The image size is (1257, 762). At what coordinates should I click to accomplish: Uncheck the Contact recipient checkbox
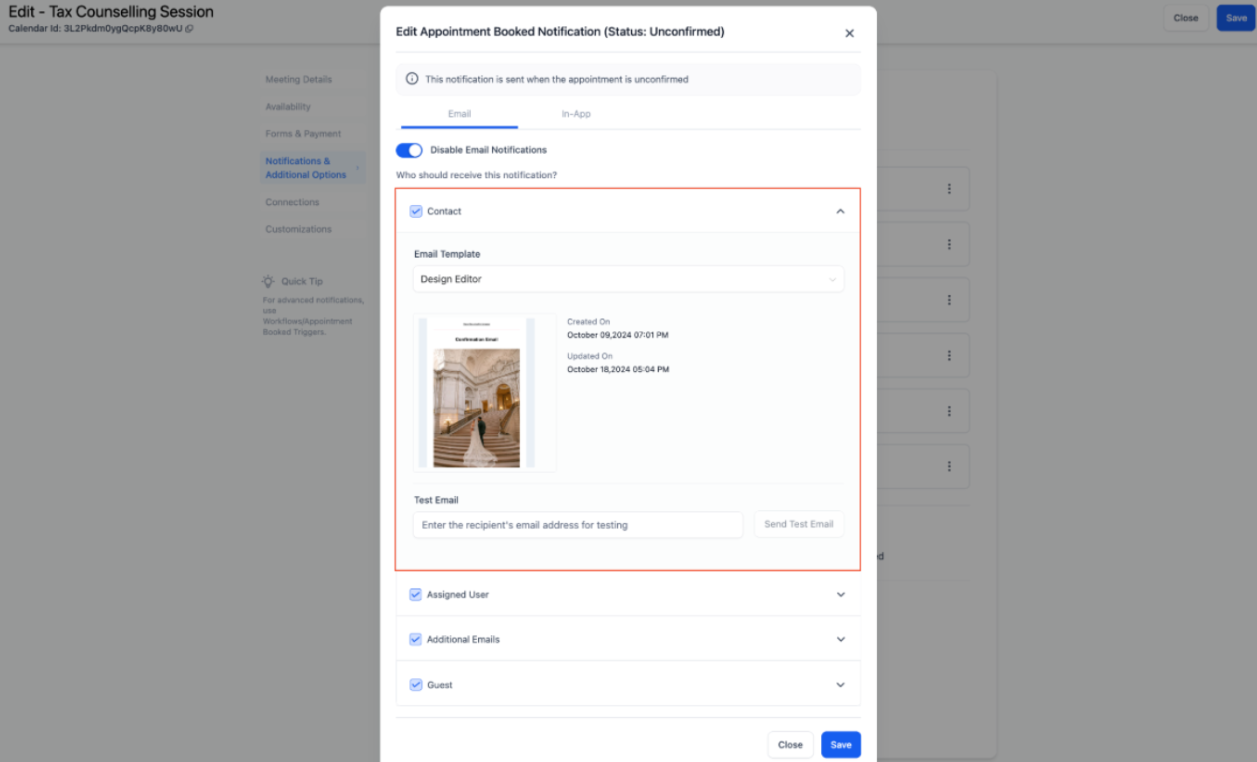pos(416,211)
